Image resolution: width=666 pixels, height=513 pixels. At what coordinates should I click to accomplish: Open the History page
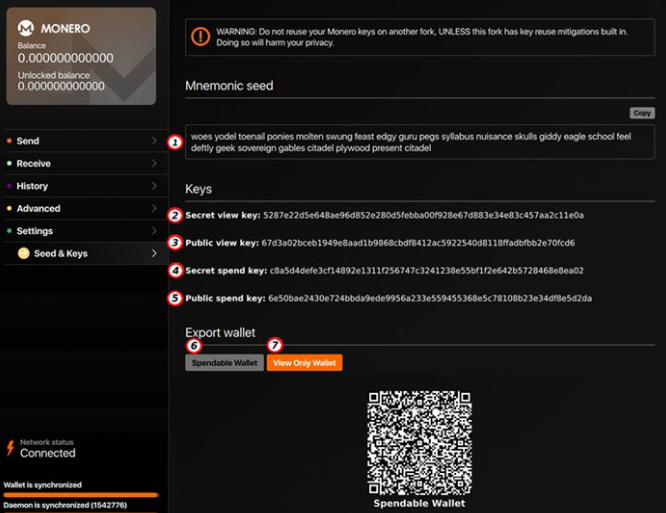pyautogui.click(x=32, y=186)
